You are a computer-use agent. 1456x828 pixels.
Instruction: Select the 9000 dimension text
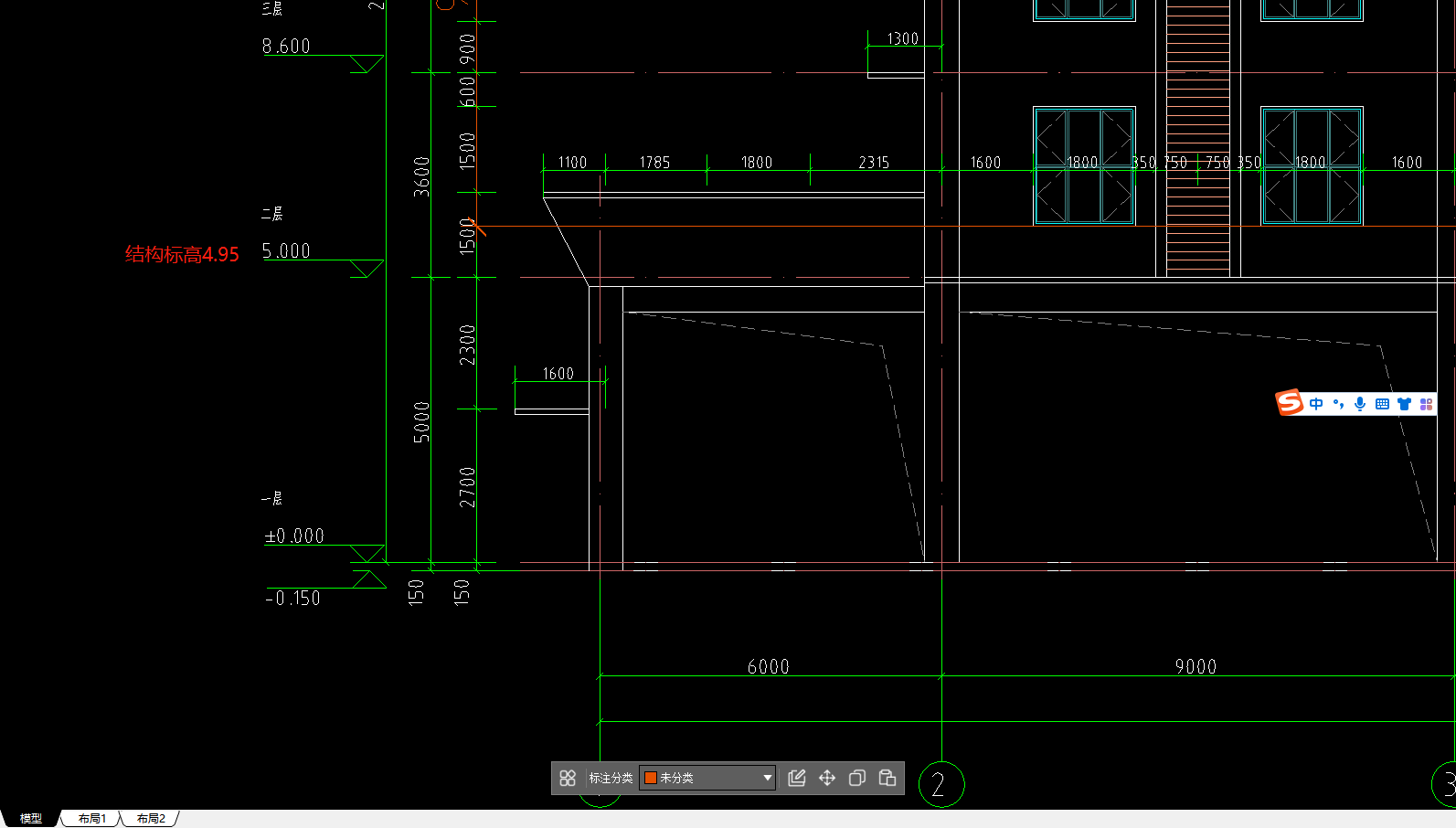click(x=1196, y=666)
